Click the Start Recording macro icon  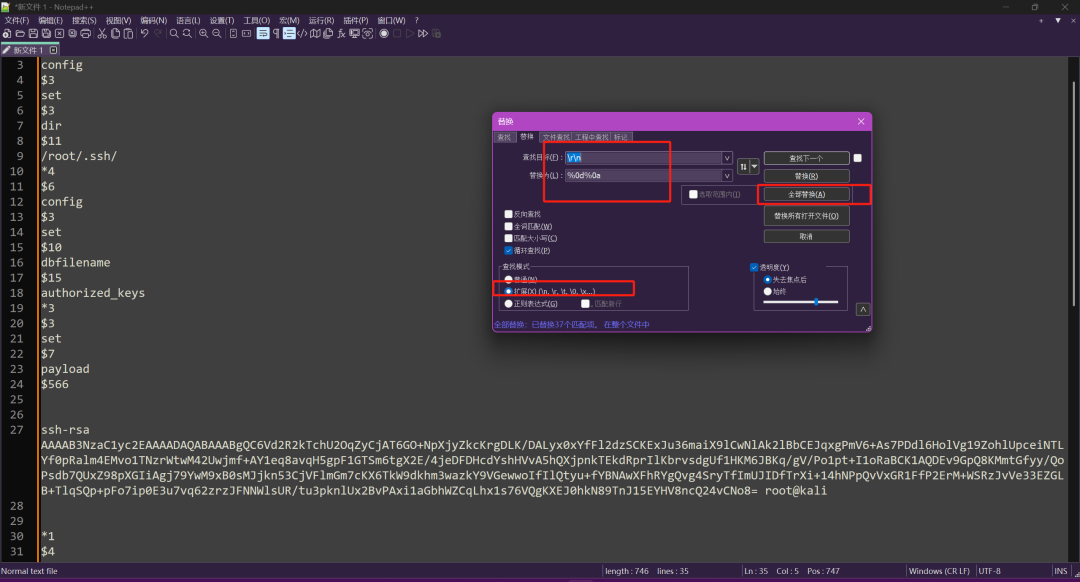pos(384,33)
